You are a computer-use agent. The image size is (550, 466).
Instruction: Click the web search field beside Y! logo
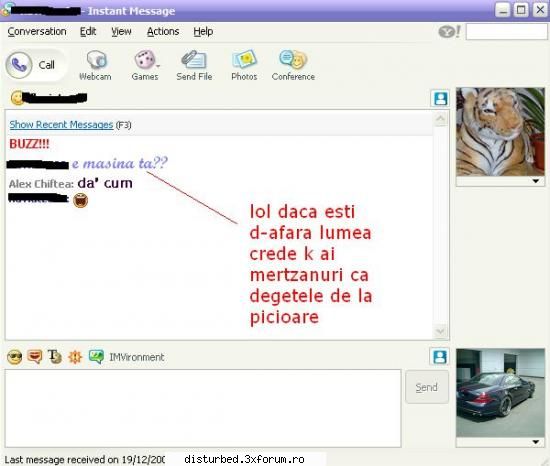(x=506, y=32)
